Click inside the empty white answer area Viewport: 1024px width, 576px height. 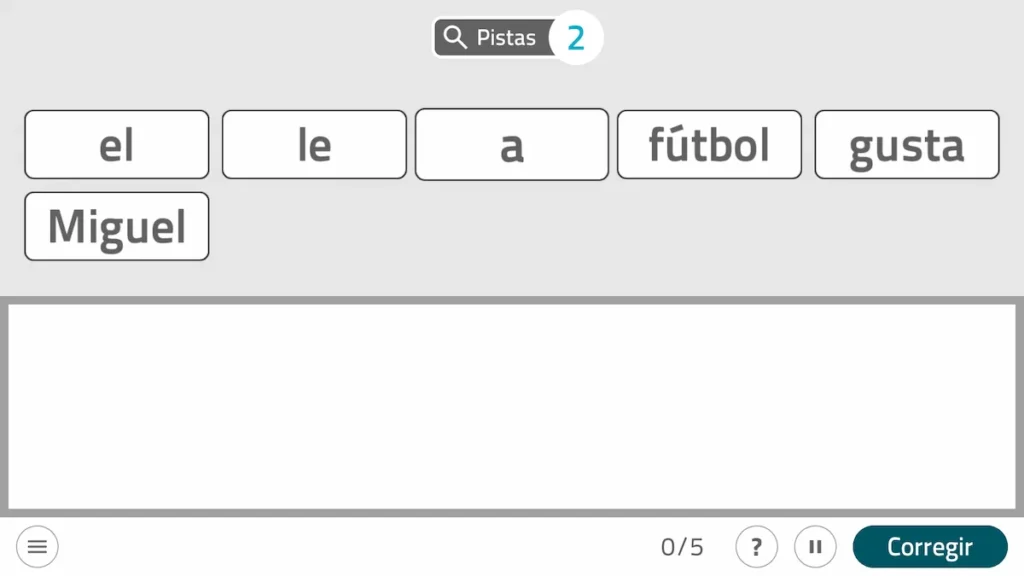[512, 406]
